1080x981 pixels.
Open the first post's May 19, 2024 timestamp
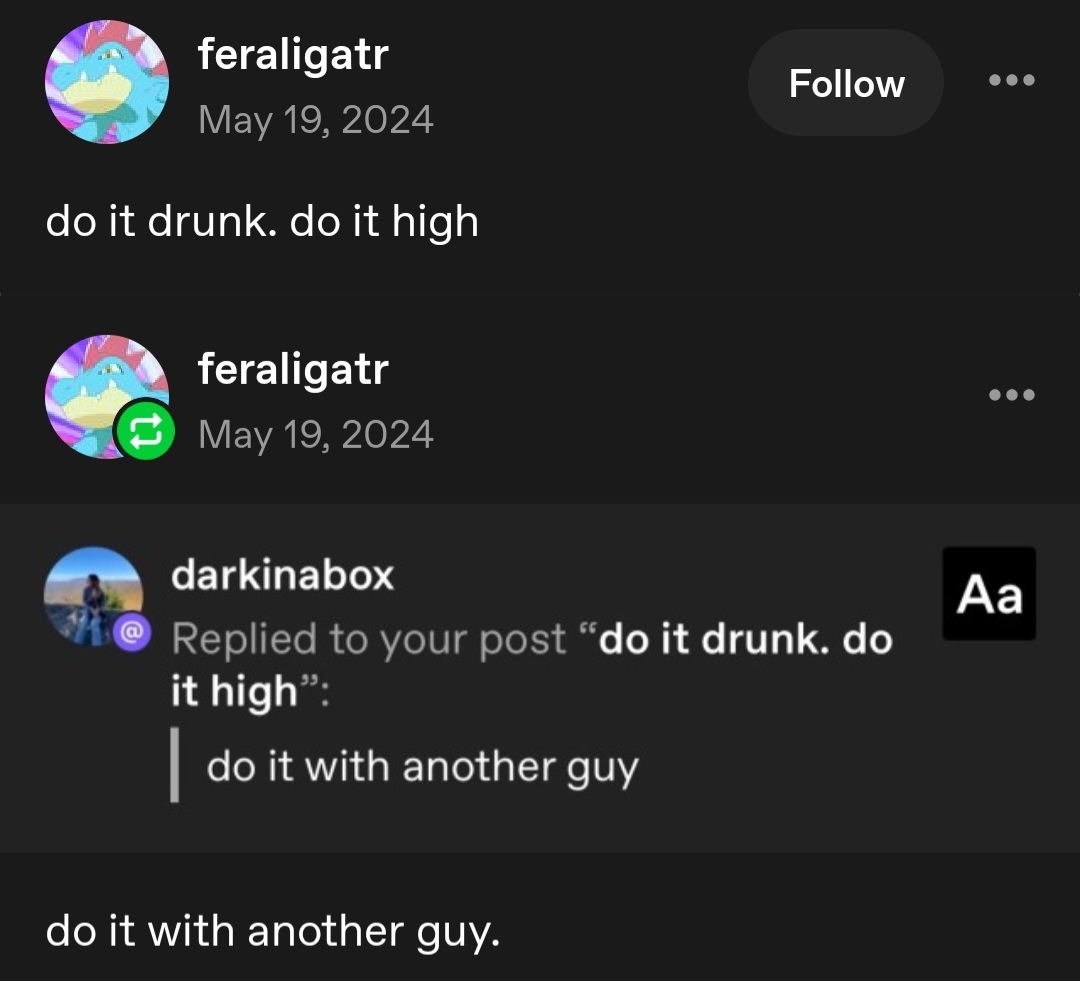pos(316,120)
